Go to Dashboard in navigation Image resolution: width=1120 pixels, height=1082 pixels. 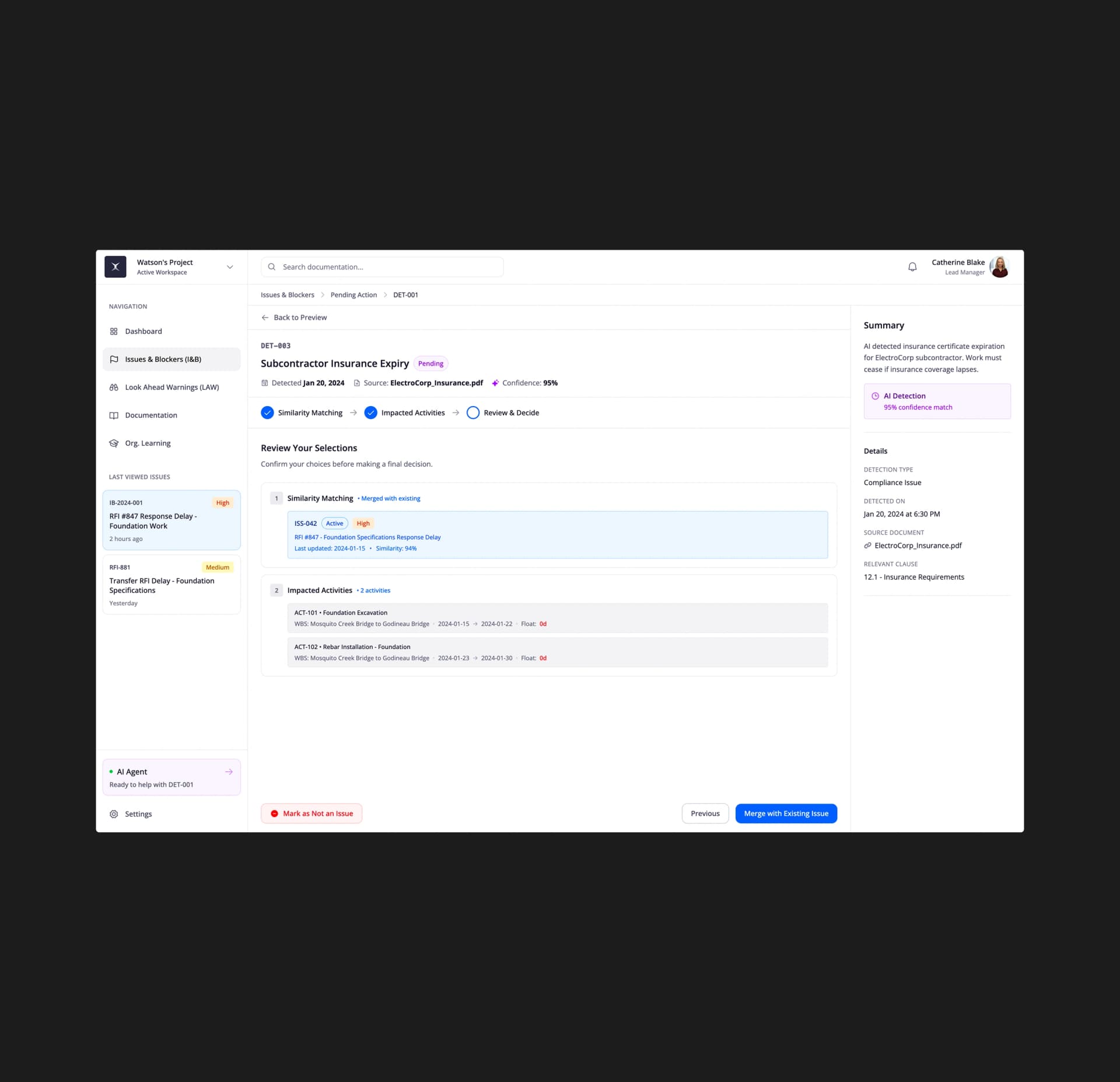point(171,331)
